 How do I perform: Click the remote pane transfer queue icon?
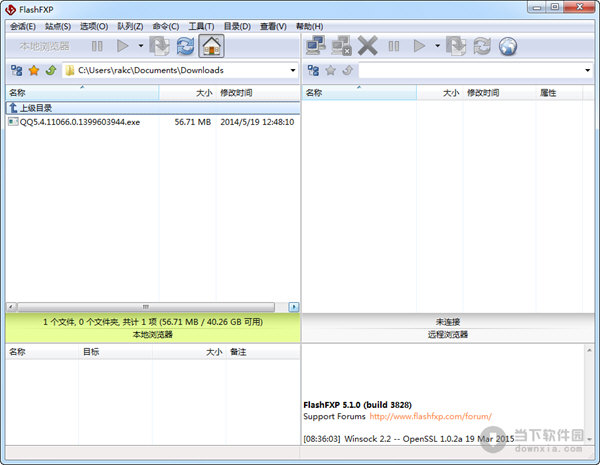pos(456,46)
